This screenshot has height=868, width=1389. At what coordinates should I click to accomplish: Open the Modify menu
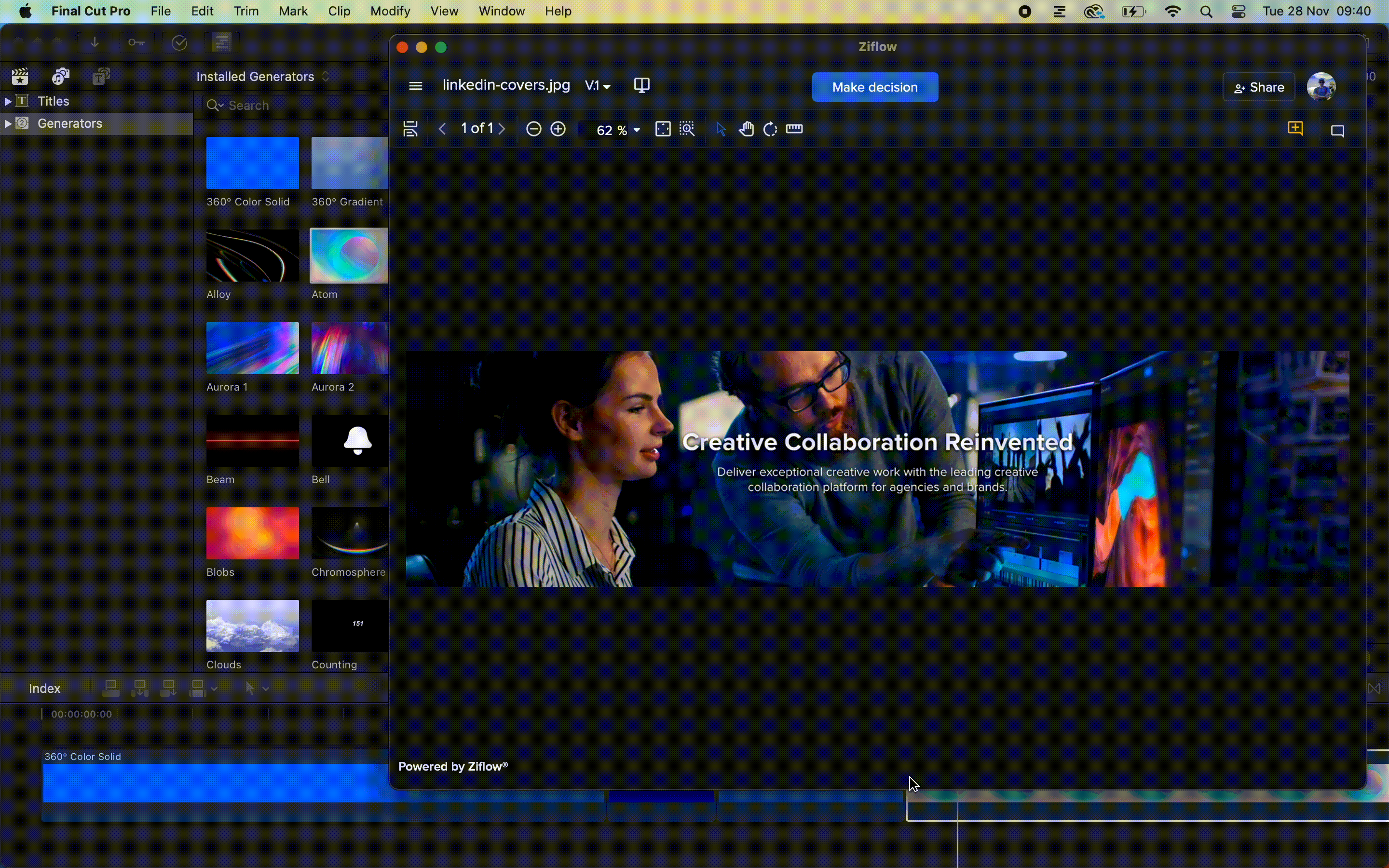coord(390,12)
